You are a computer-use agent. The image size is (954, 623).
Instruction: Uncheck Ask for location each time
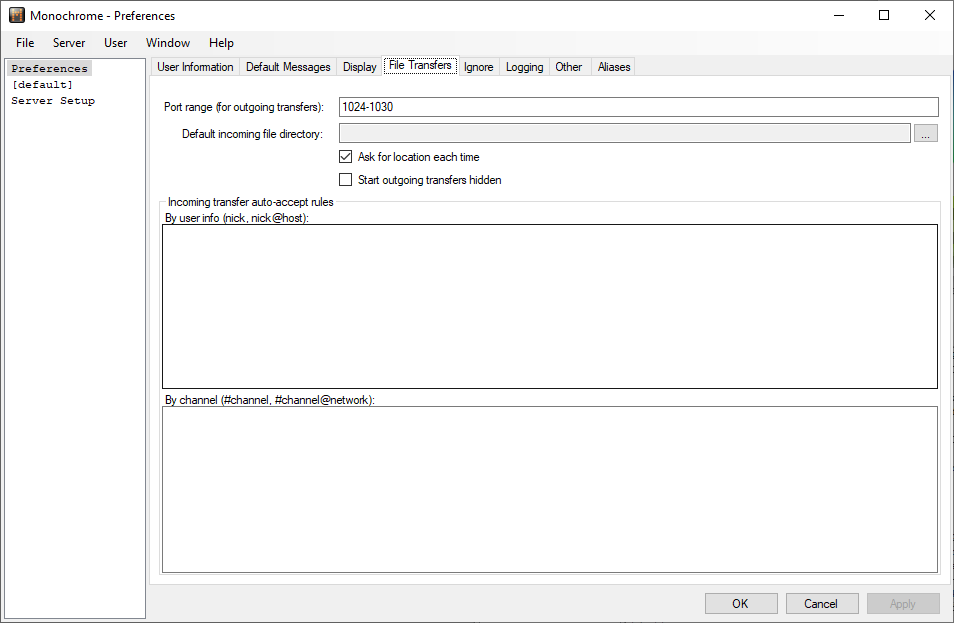click(346, 157)
